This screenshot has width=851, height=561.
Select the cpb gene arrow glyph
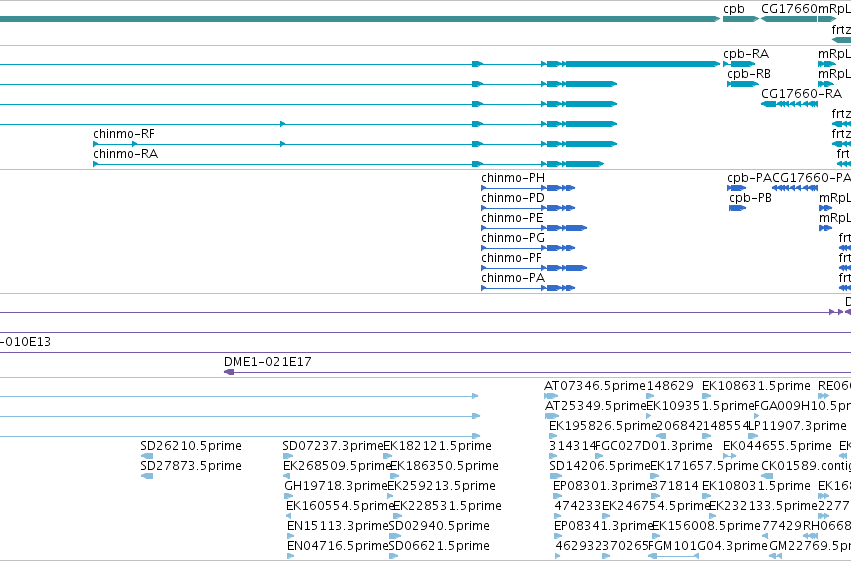[x=741, y=19]
